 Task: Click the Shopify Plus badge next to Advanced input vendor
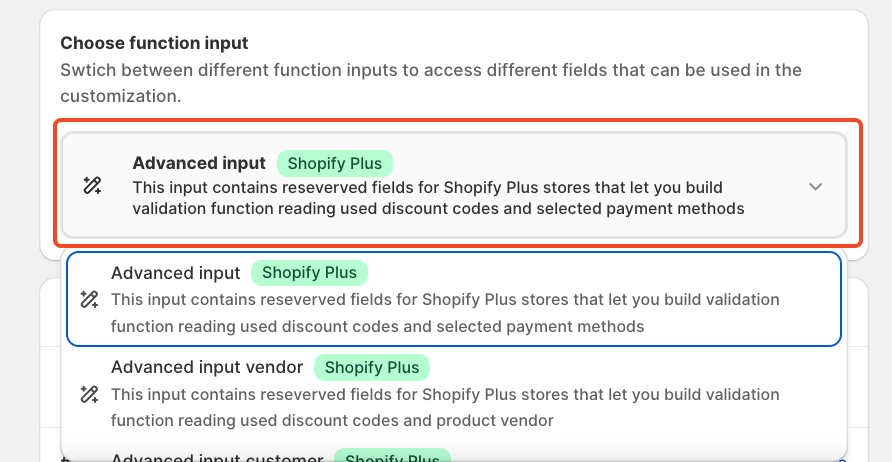372,367
